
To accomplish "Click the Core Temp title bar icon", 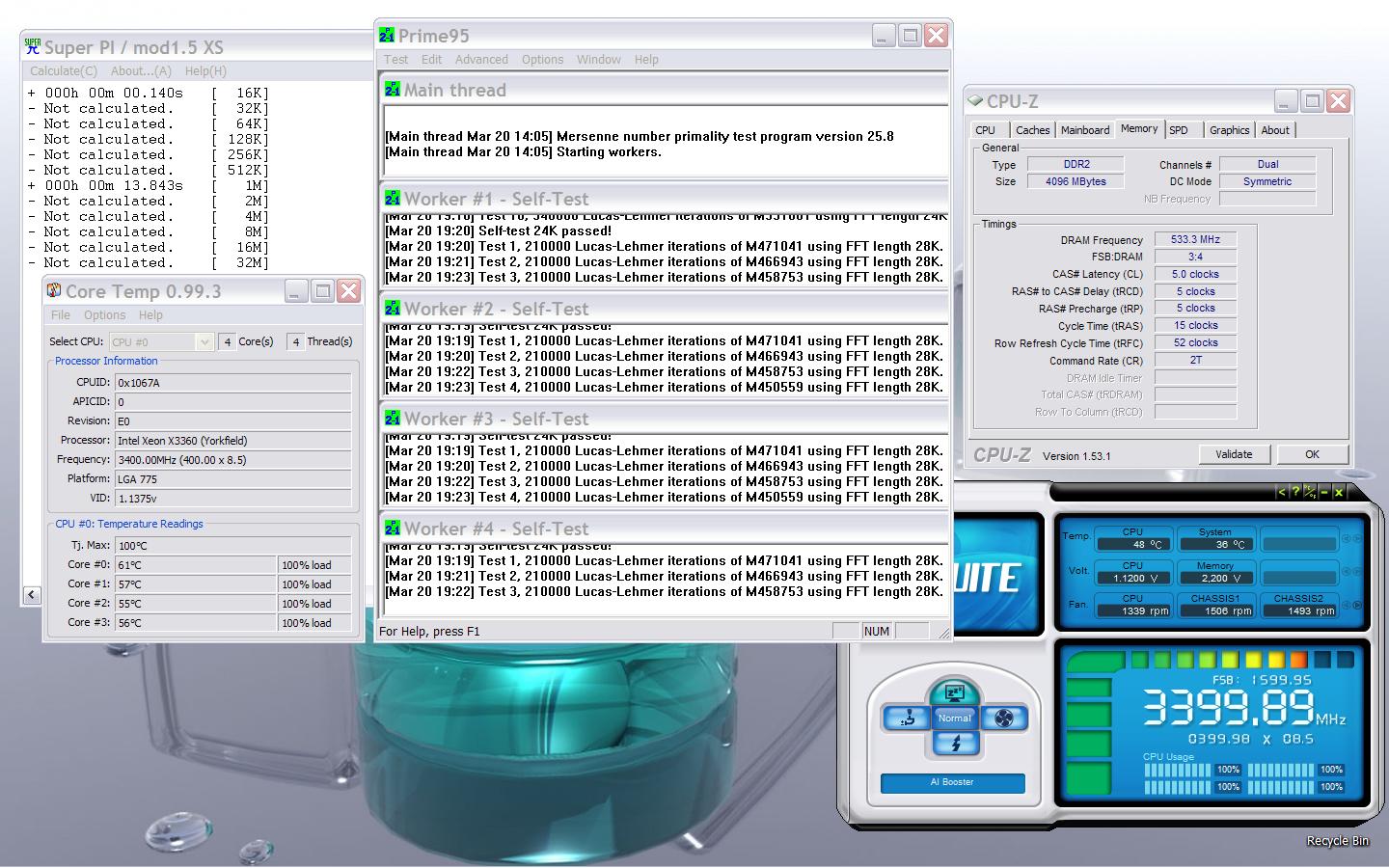I will 55,290.
